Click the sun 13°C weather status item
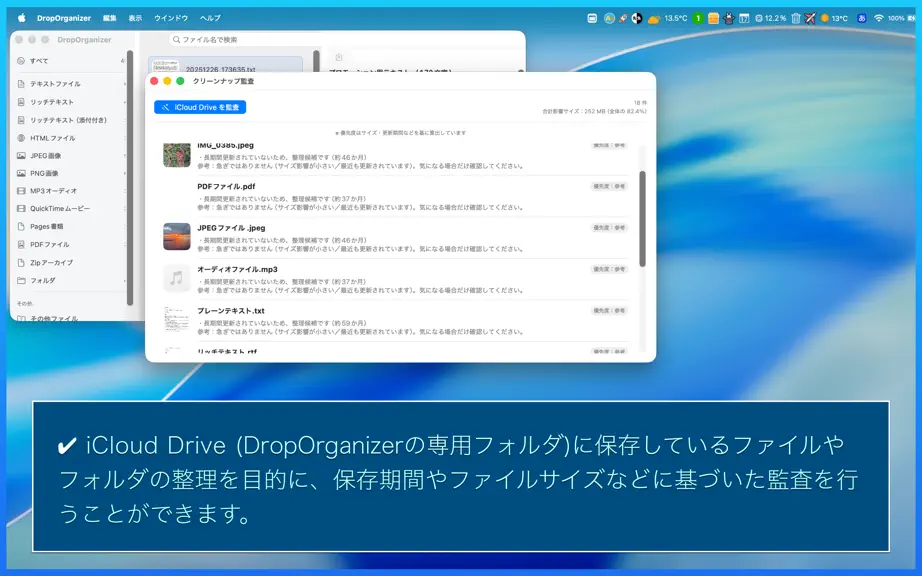This screenshot has height=576, width=922. tap(834, 18)
